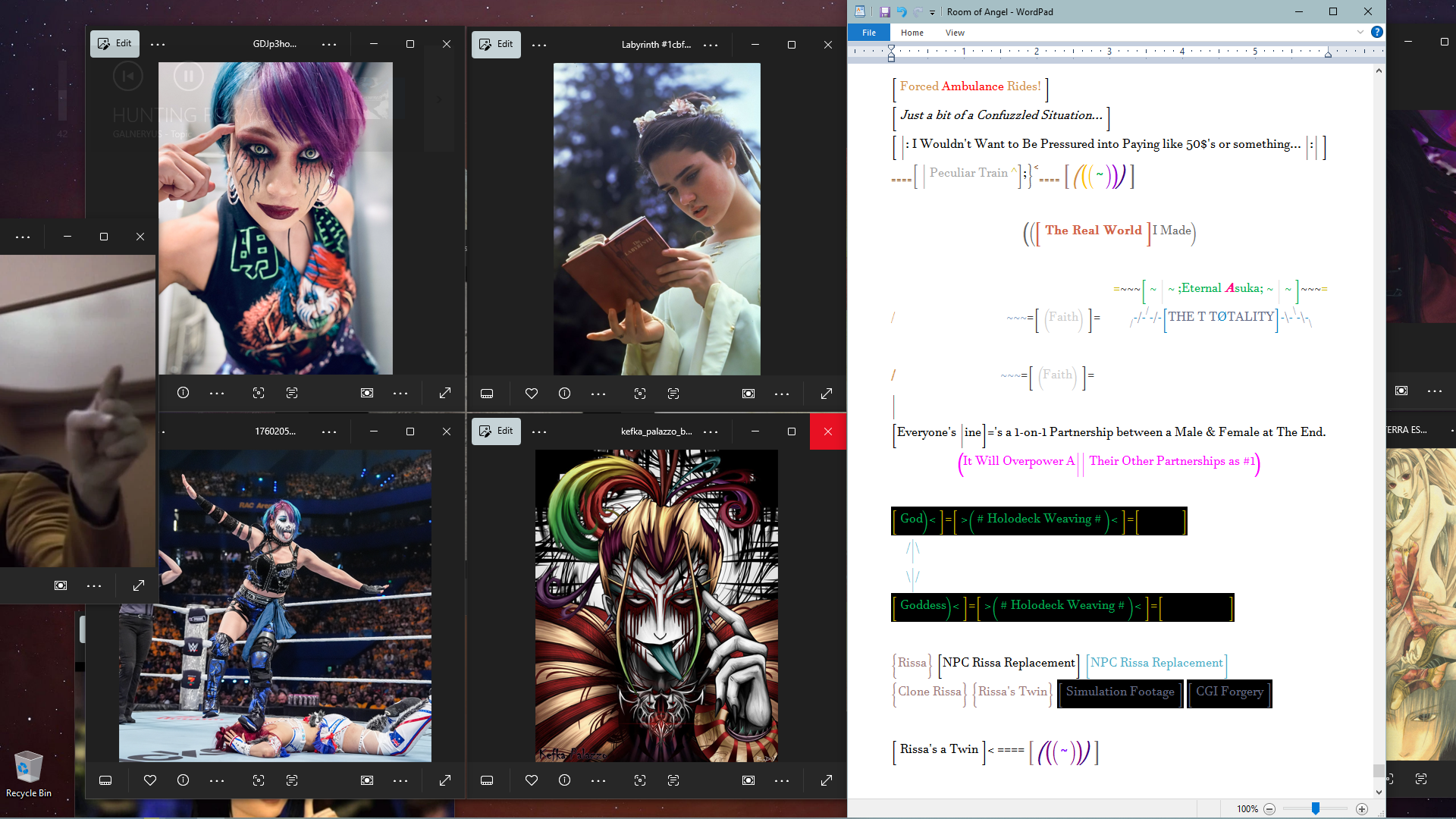Switch to the View ribbon tab
The image size is (1456, 819).
(x=955, y=33)
